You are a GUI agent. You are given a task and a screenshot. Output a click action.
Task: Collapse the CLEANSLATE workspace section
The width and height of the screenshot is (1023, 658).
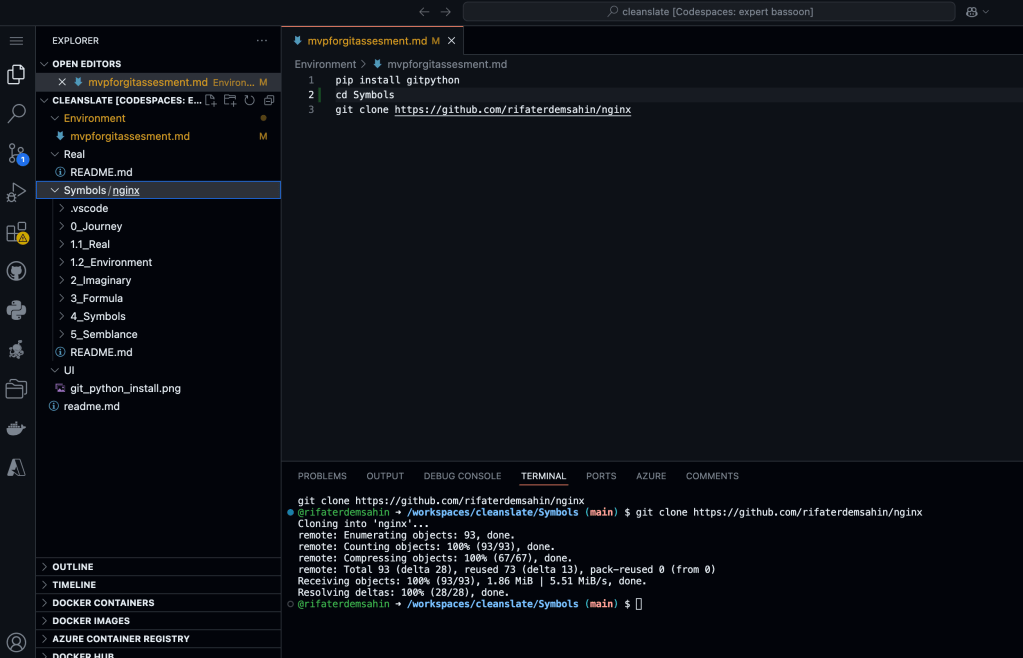coord(44,100)
